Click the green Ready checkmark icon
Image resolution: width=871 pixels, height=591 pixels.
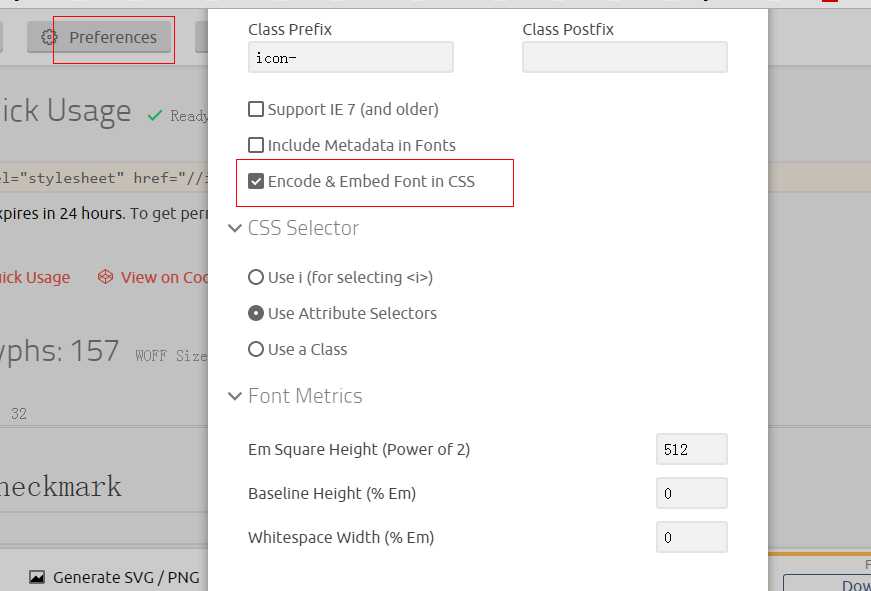[155, 116]
